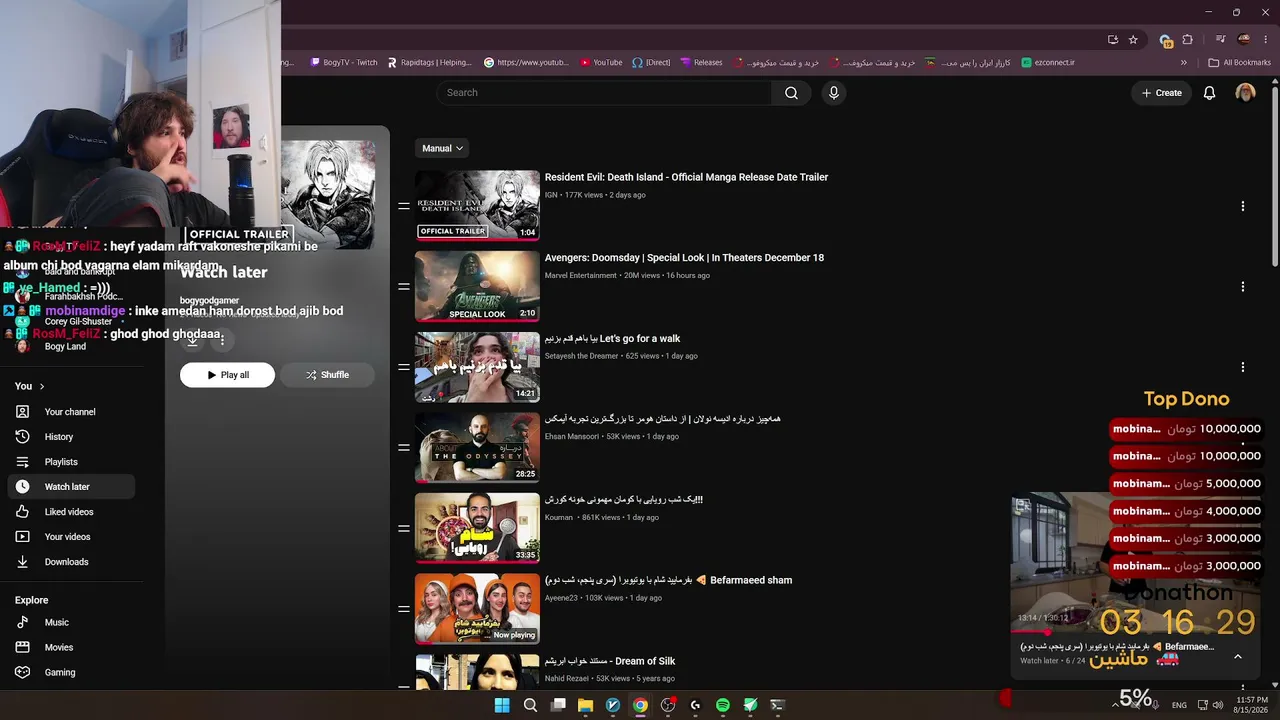
Task: Open Rapidtags bookmark
Action: coord(429,62)
